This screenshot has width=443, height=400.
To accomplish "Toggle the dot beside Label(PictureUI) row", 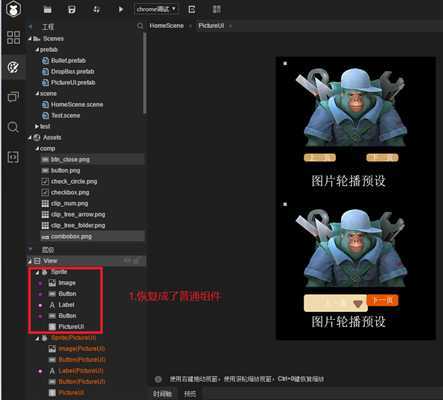I will [x=40, y=371].
